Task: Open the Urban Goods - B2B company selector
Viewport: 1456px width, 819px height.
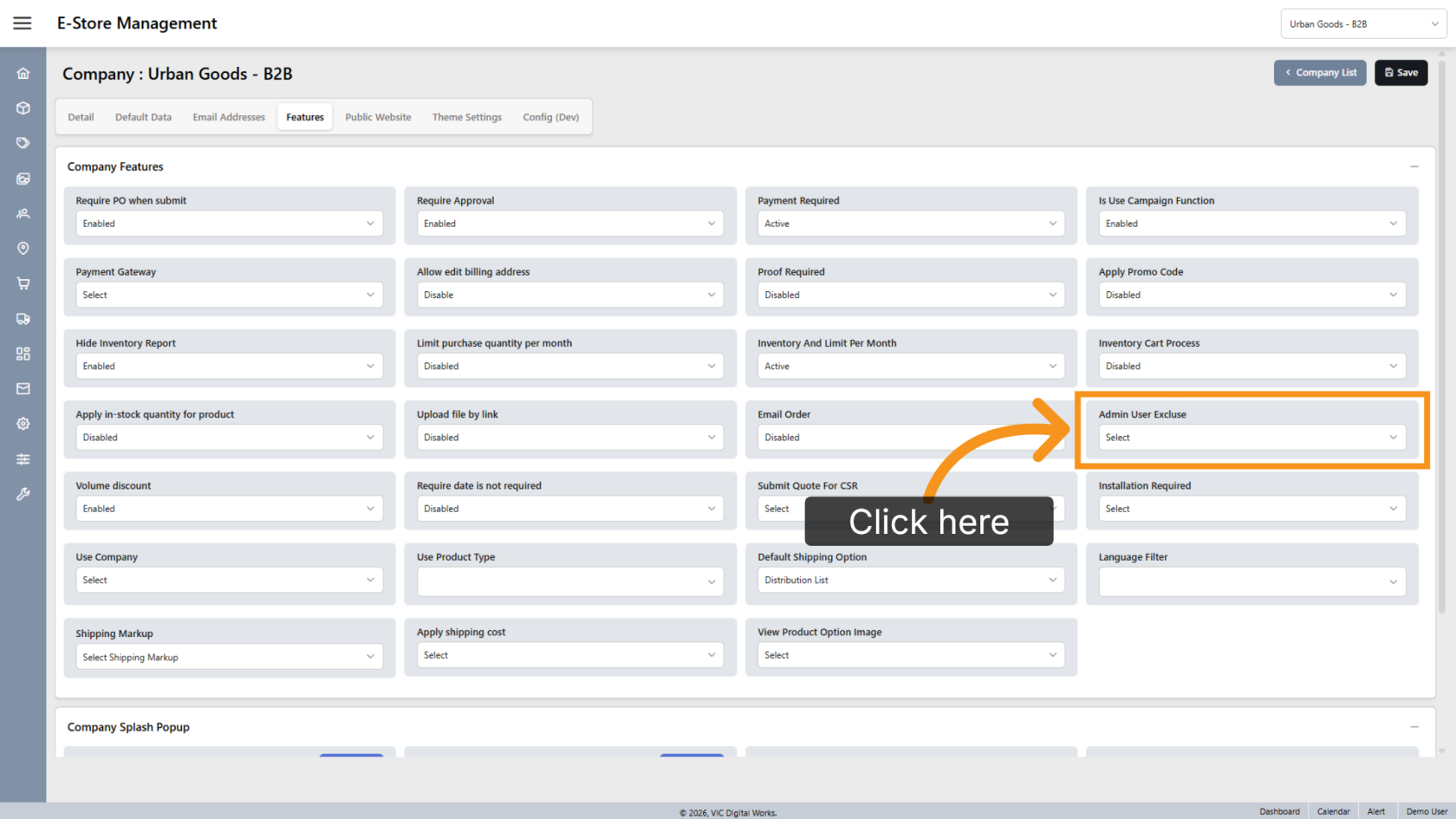Action: 1363,24
